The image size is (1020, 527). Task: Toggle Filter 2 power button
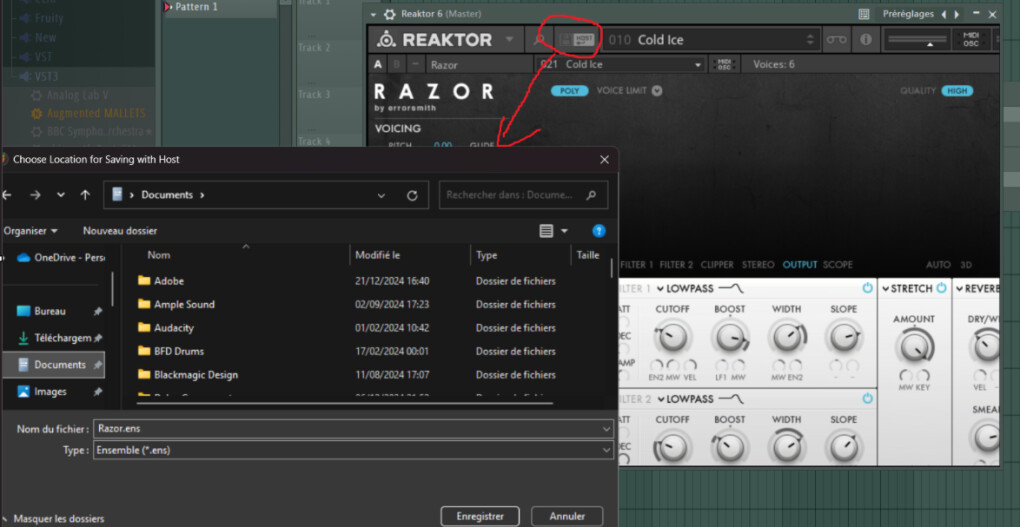(x=867, y=398)
